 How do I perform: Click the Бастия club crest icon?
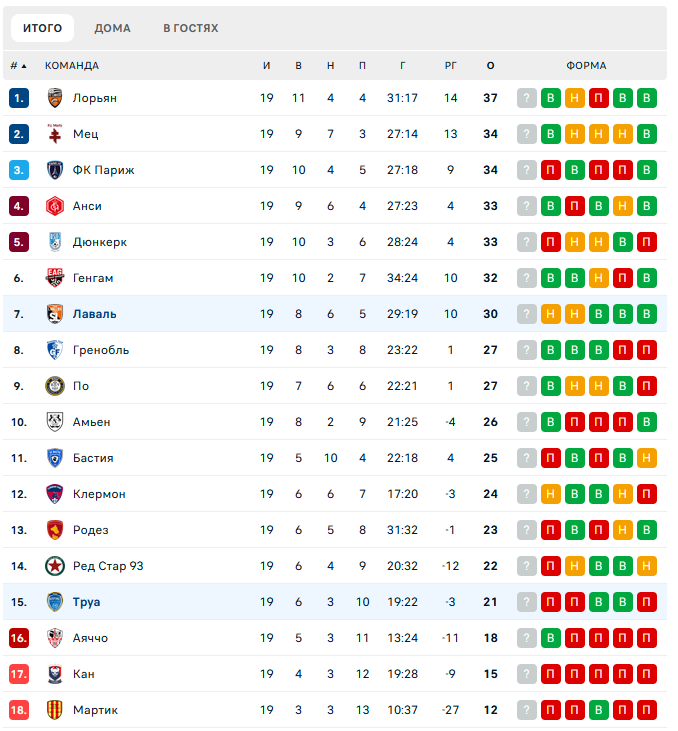click(55, 458)
